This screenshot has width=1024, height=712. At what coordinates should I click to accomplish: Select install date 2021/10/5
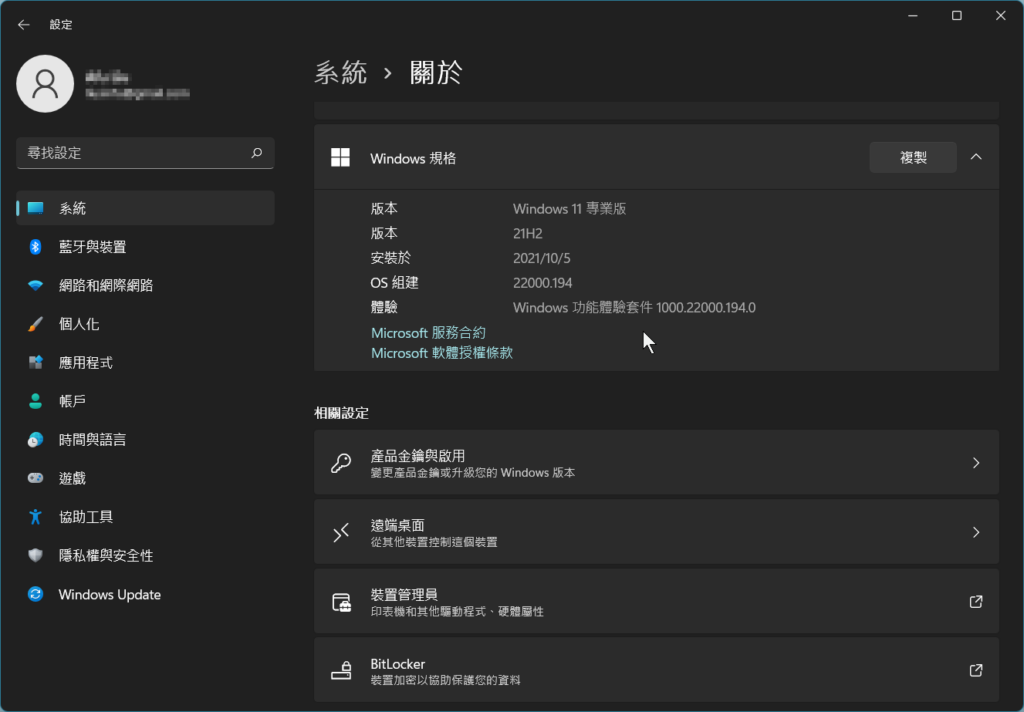[x=541, y=258]
